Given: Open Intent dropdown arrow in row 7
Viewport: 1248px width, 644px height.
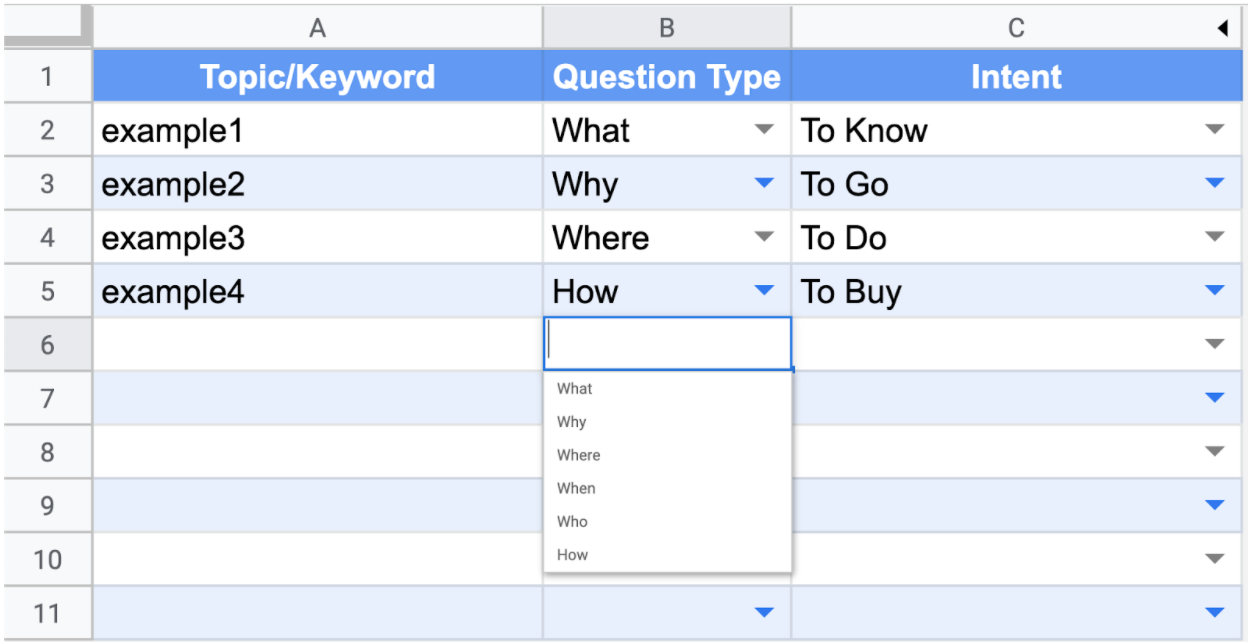Looking at the screenshot, I should point(1215,398).
